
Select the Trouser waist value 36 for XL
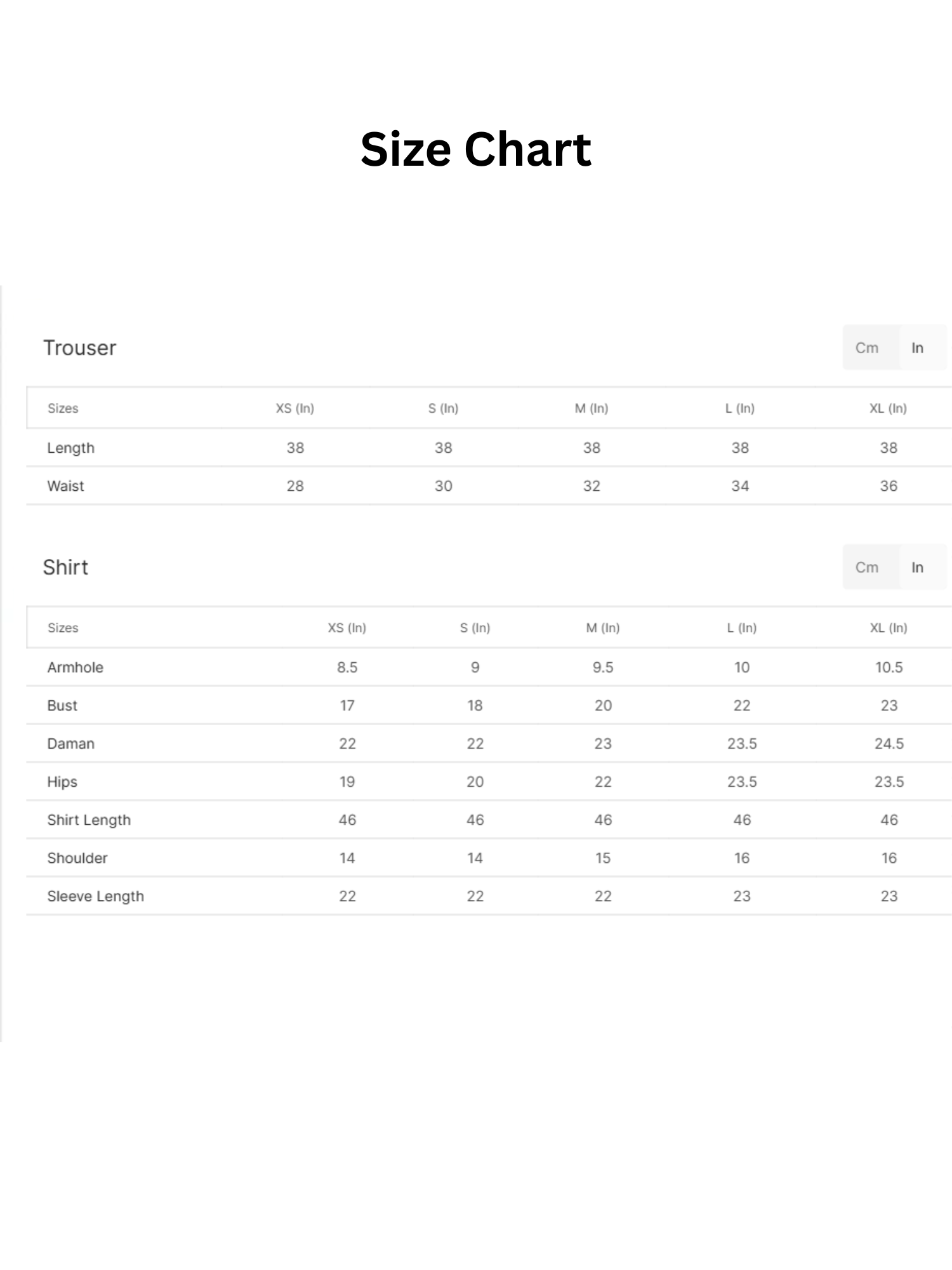[x=889, y=486]
